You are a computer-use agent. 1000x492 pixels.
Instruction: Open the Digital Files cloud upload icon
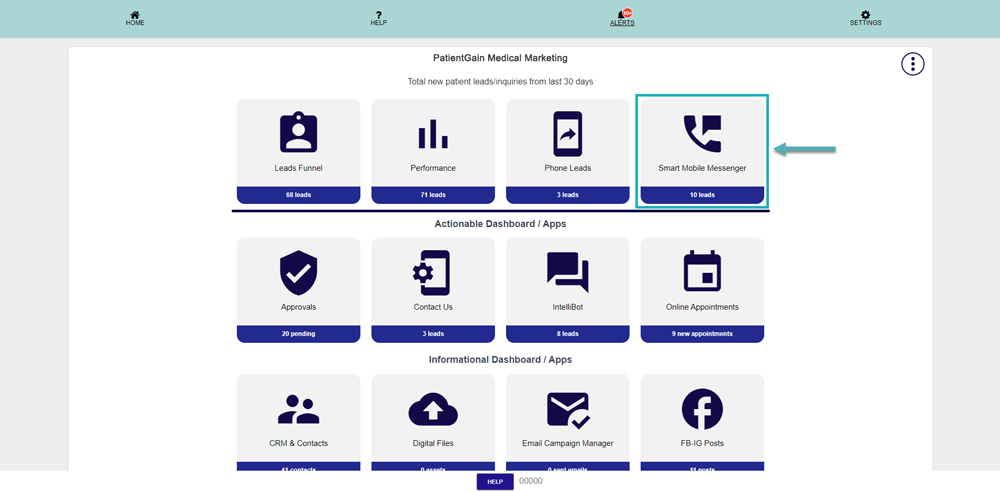pyautogui.click(x=433, y=410)
